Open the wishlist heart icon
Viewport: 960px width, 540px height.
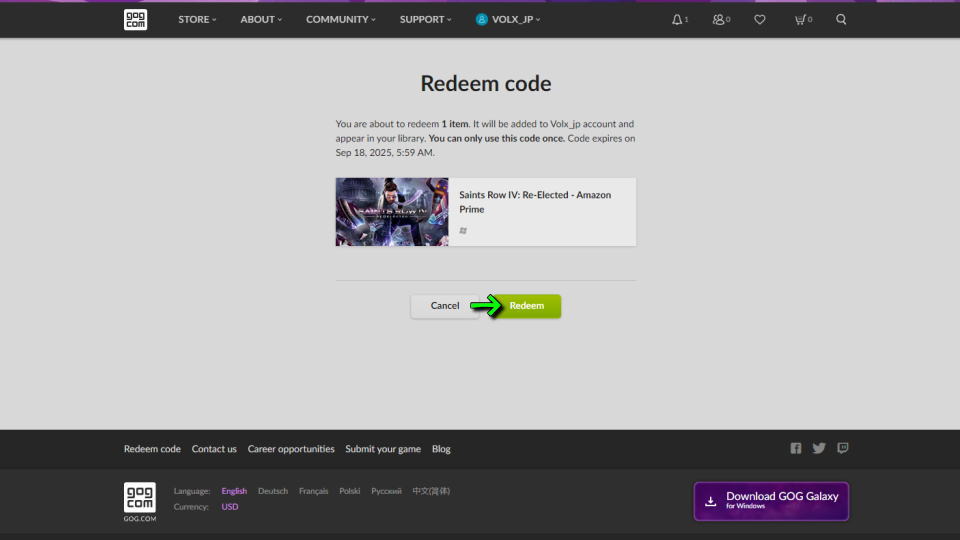point(760,20)
